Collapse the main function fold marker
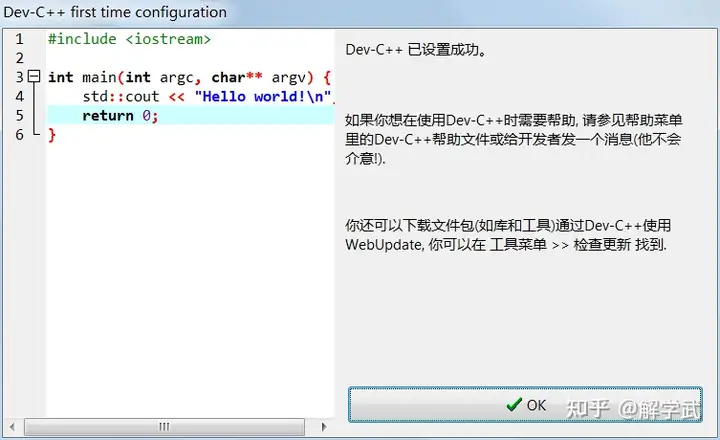The image size is (720, 440). pos(34,76)
